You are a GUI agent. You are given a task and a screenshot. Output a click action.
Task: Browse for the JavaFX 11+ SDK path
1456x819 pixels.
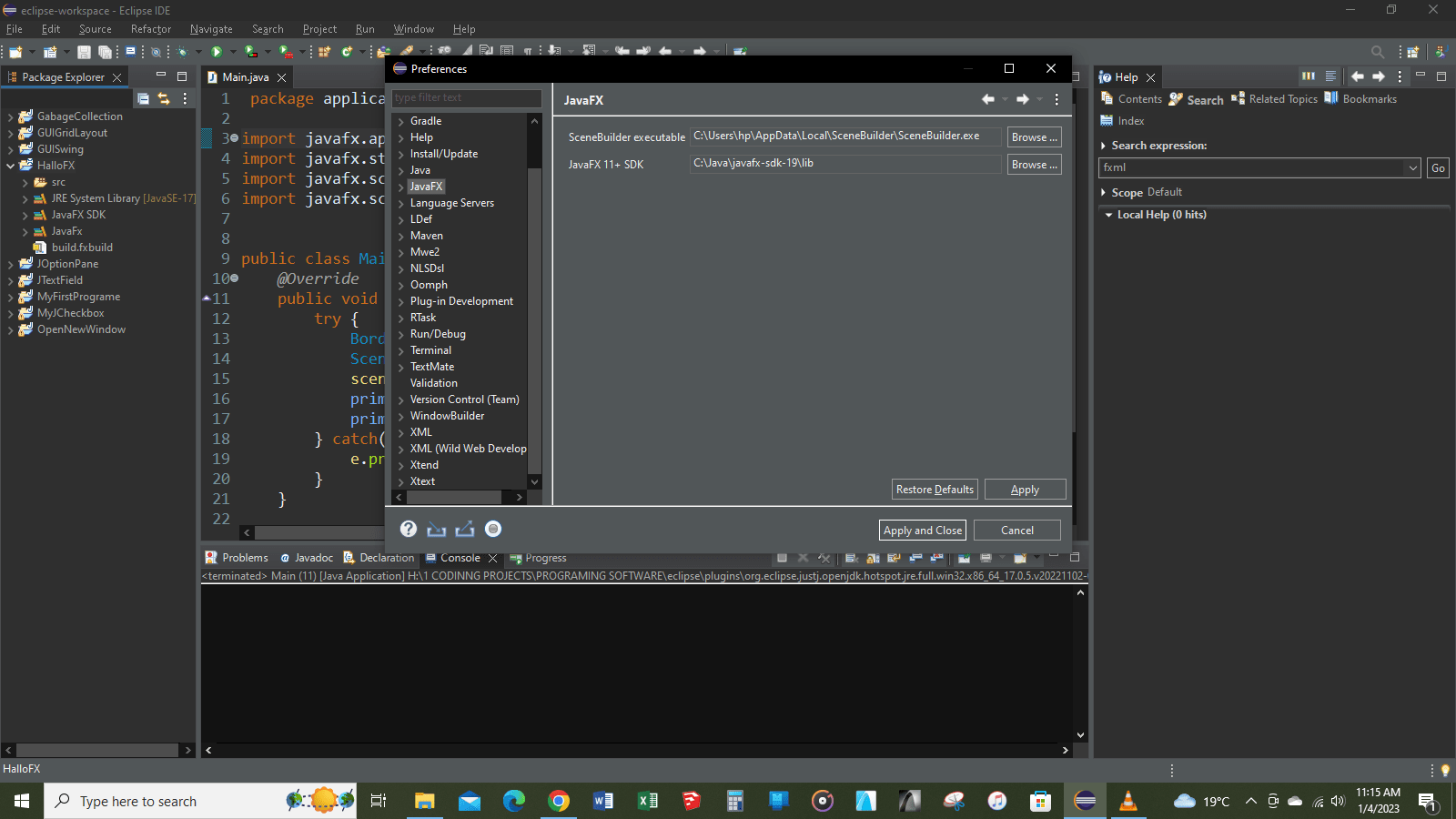coord(1034,165)
